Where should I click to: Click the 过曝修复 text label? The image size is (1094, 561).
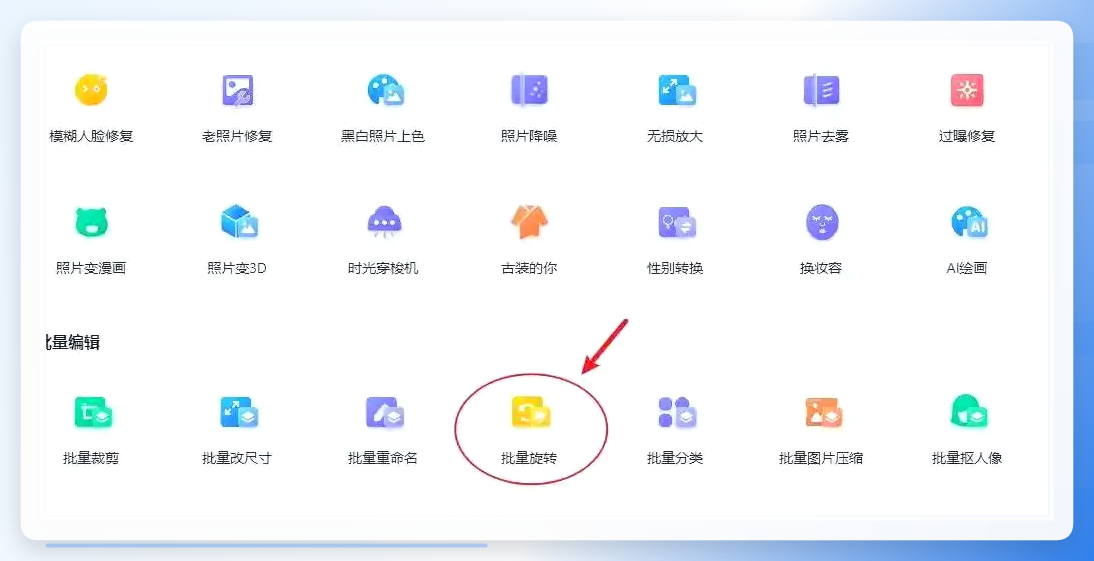967,136
